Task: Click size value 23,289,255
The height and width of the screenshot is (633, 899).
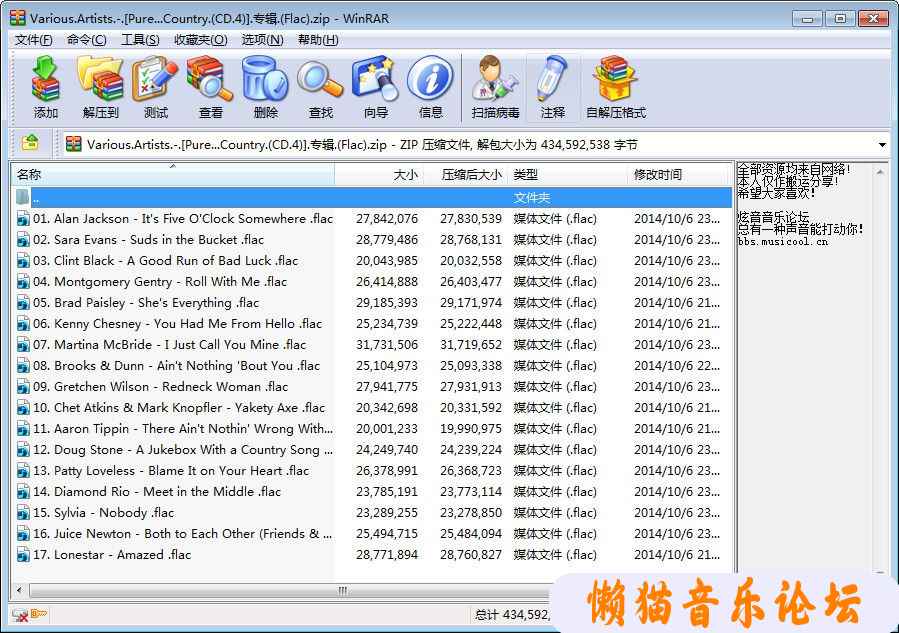Action: (x=387, y=513)
